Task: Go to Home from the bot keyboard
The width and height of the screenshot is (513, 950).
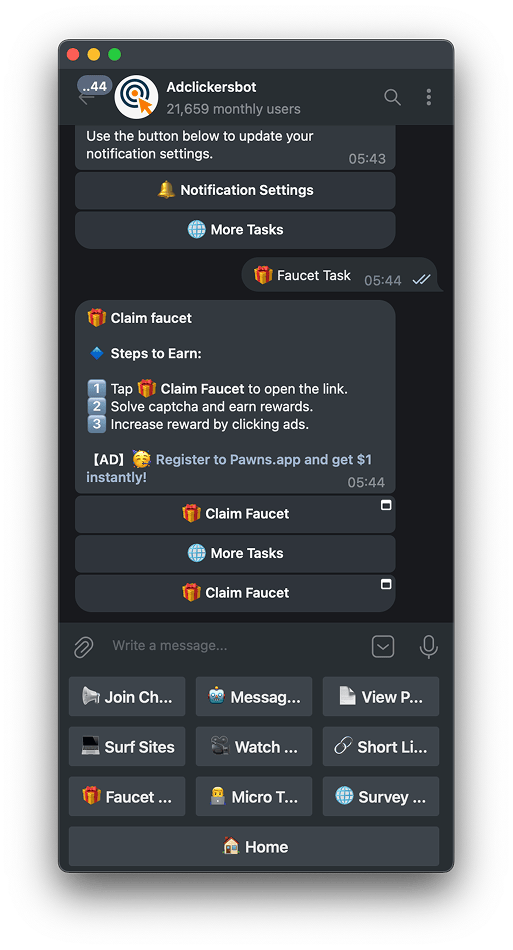Action: pyautogui.click(x=254, y=846)
